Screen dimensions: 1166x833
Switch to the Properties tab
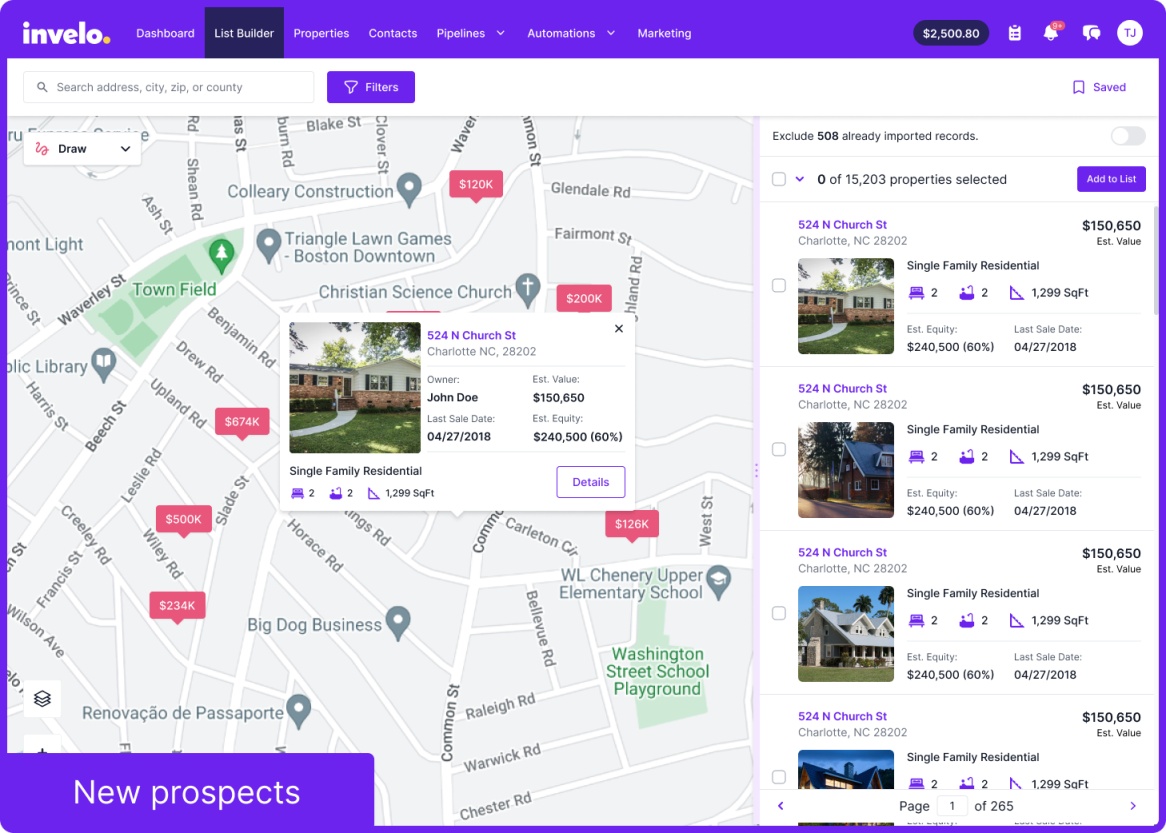pyautogui.click(x=321, y=32)
